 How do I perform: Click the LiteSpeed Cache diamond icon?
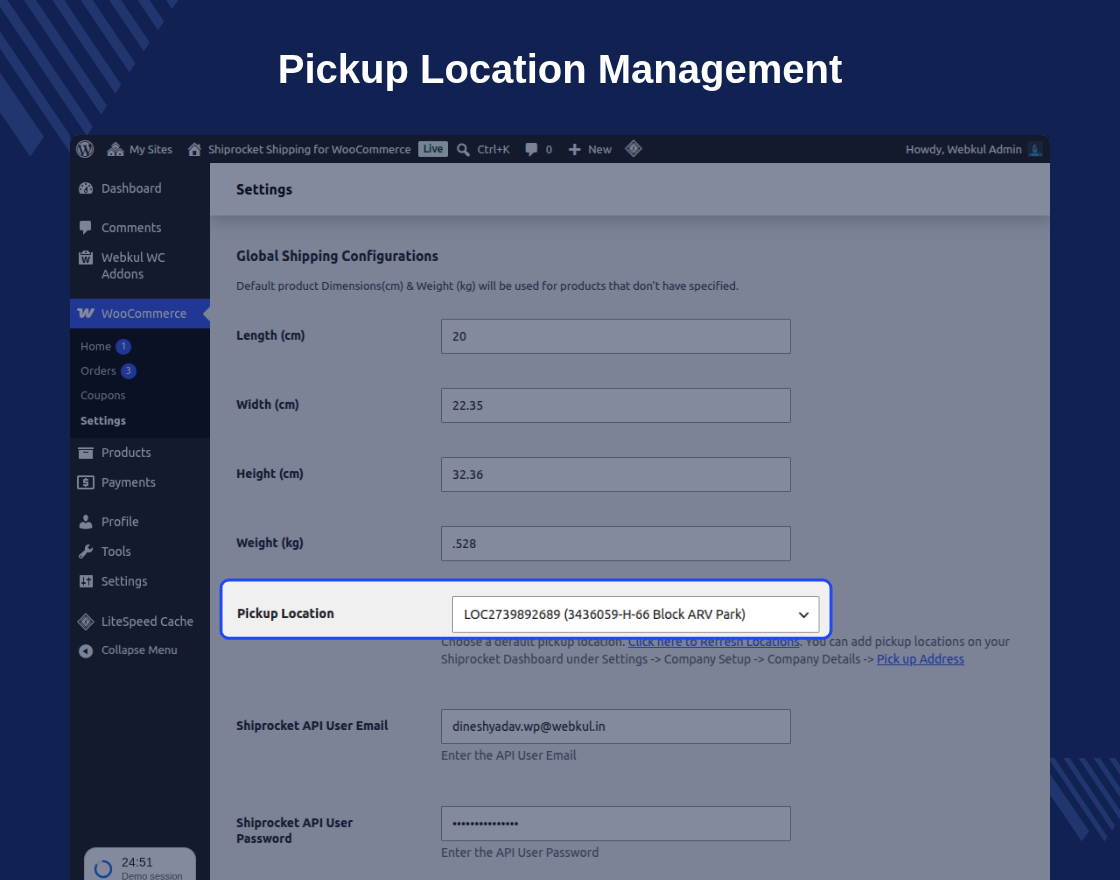pyautogui.click(x=86, y=622)
